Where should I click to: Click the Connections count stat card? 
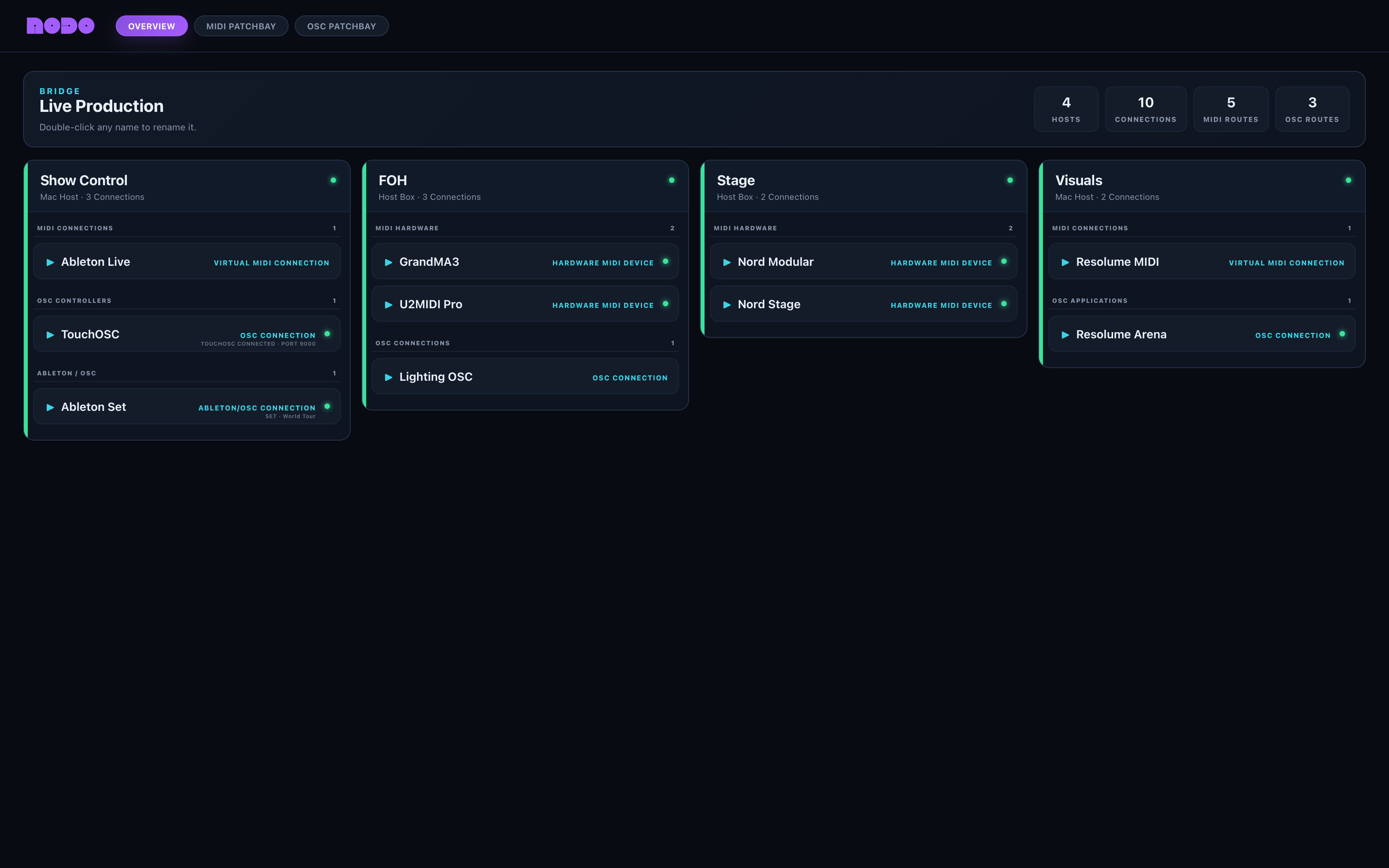[1146, 109]
